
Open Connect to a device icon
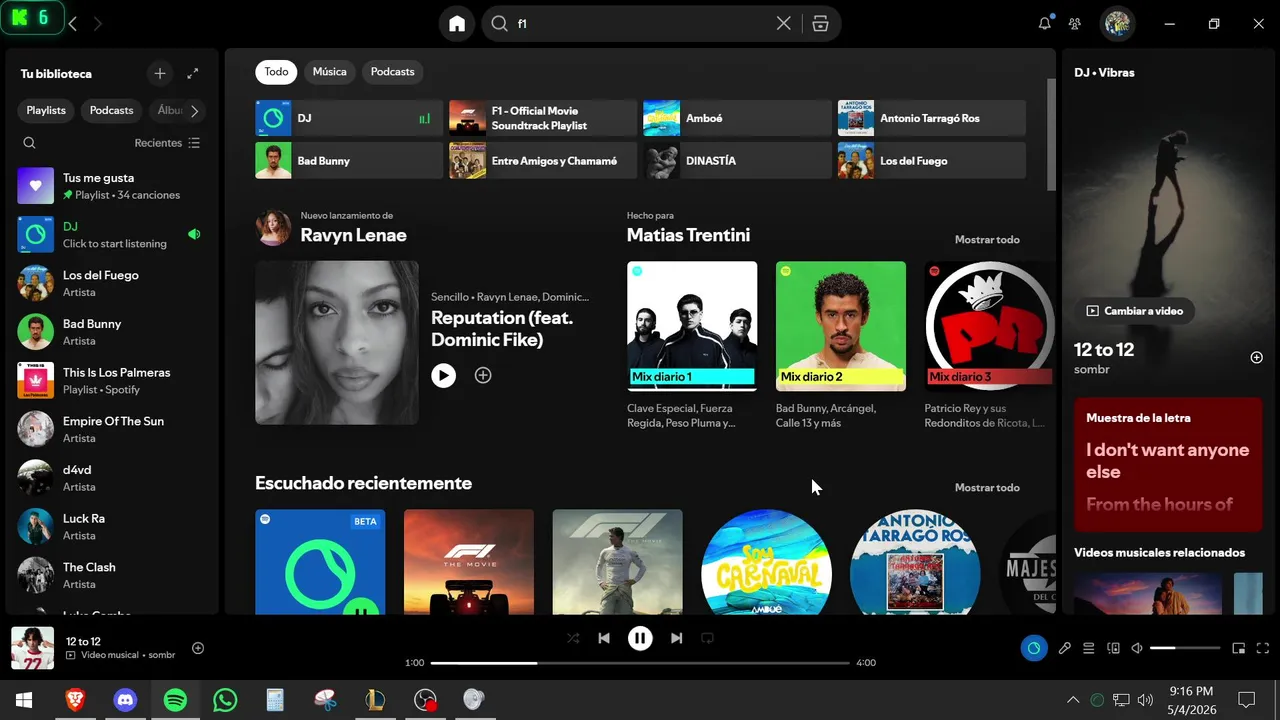[1113, 648]
